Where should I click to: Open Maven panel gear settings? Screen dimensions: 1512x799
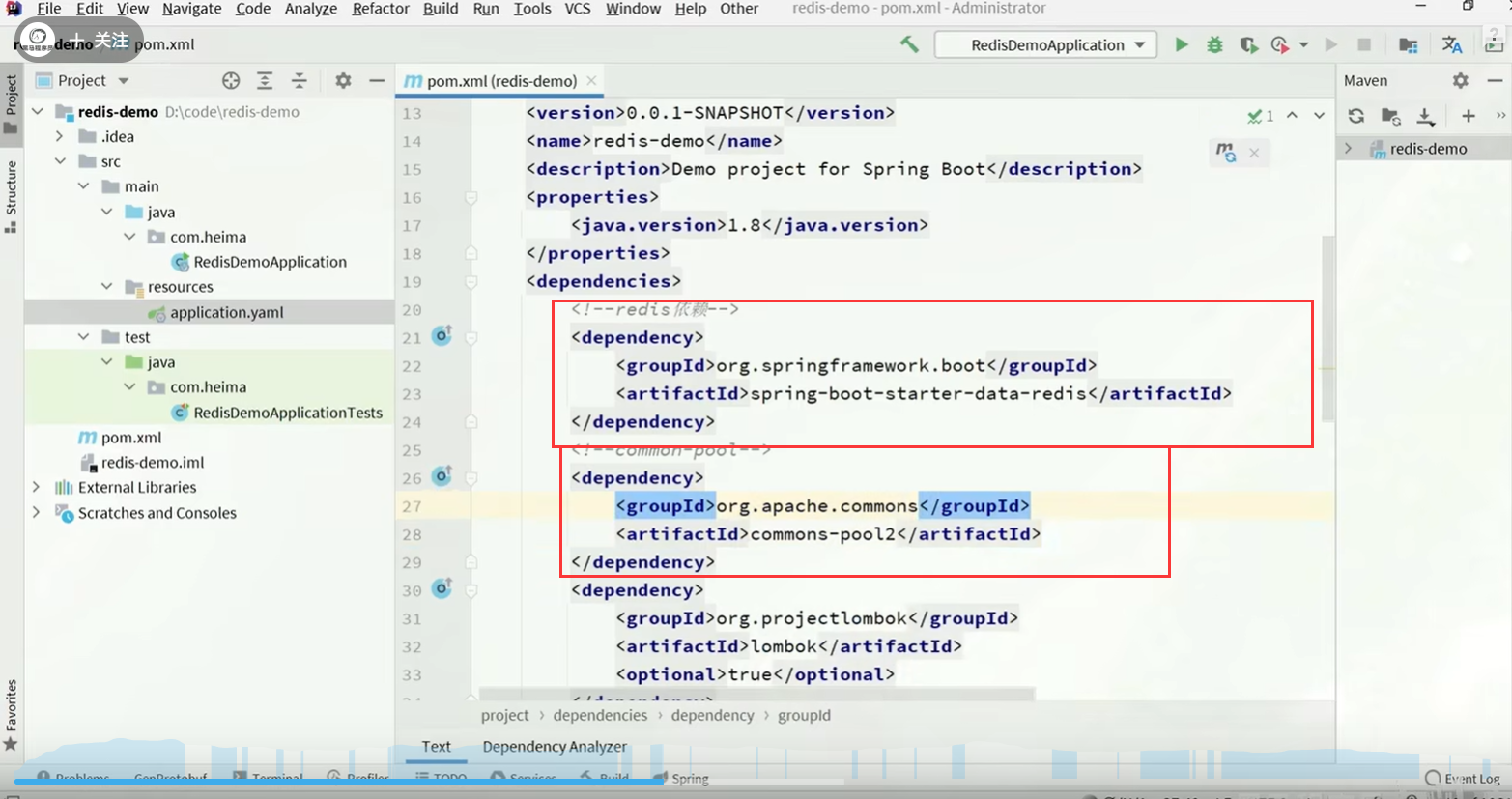click(x=1460, y=80)
